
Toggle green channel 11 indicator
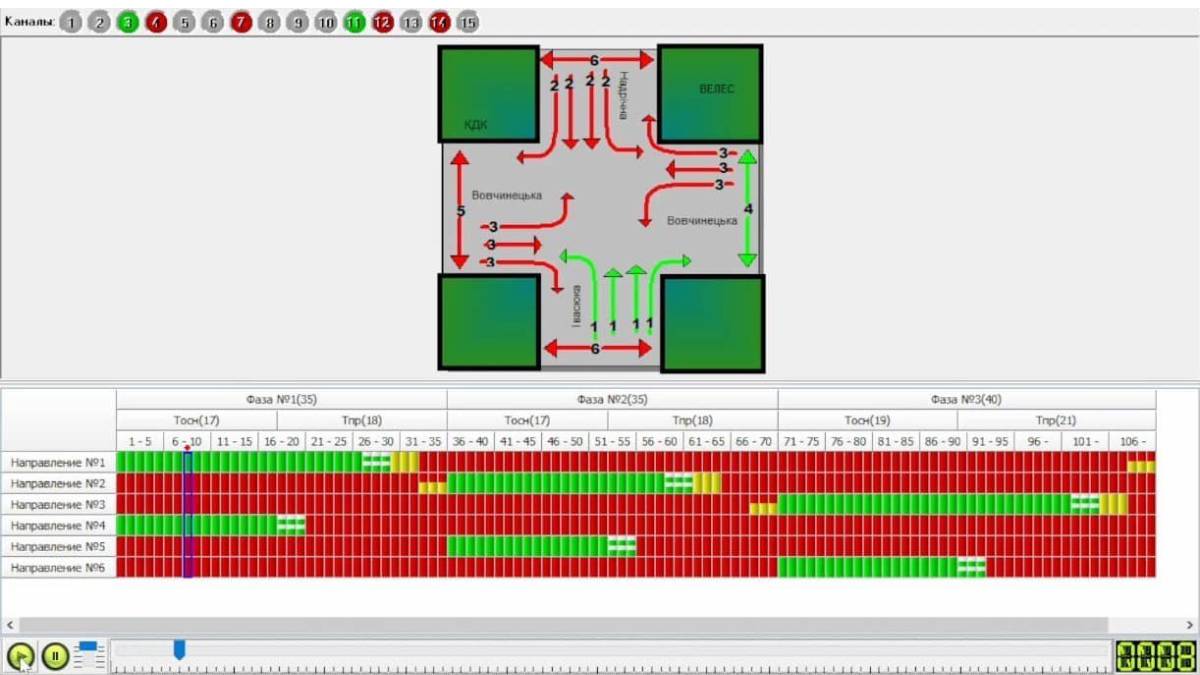tap(354, 22)
